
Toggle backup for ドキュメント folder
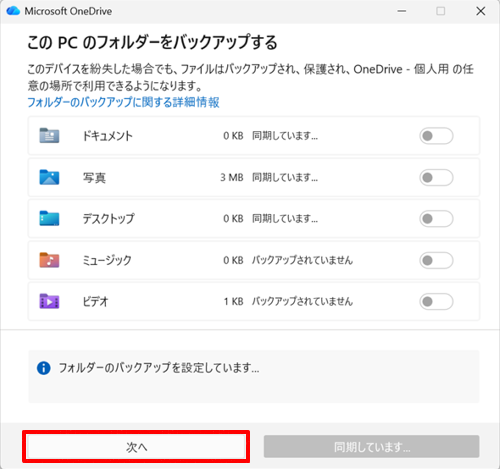pyautogui.click(x=436, y=136)
